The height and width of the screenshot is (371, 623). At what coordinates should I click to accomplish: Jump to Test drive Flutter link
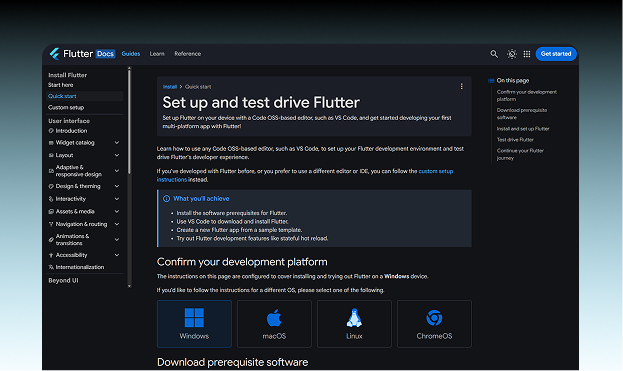(x=515, y=140)
